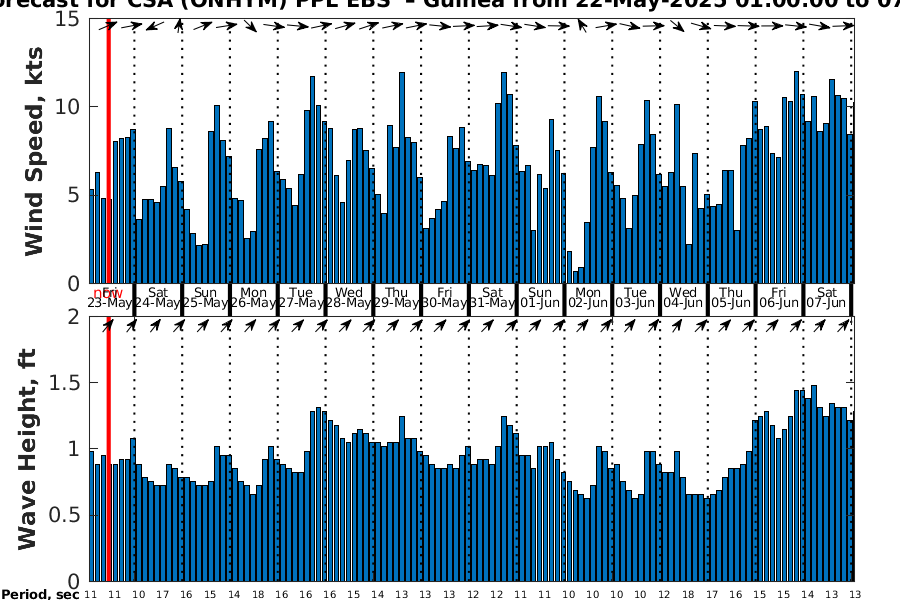Click the 'Tue 27-May' date label
This screenshot has width=900, height=600.
301,298
